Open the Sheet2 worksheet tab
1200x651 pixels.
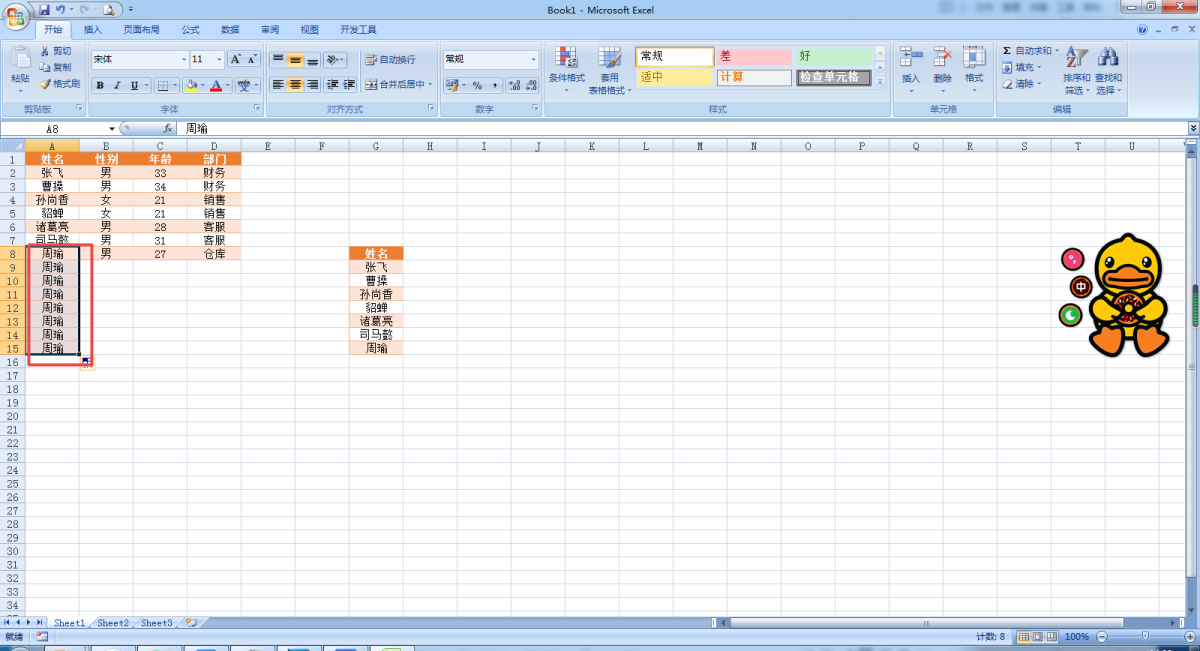pyautogui.click(x=112, y=623)
